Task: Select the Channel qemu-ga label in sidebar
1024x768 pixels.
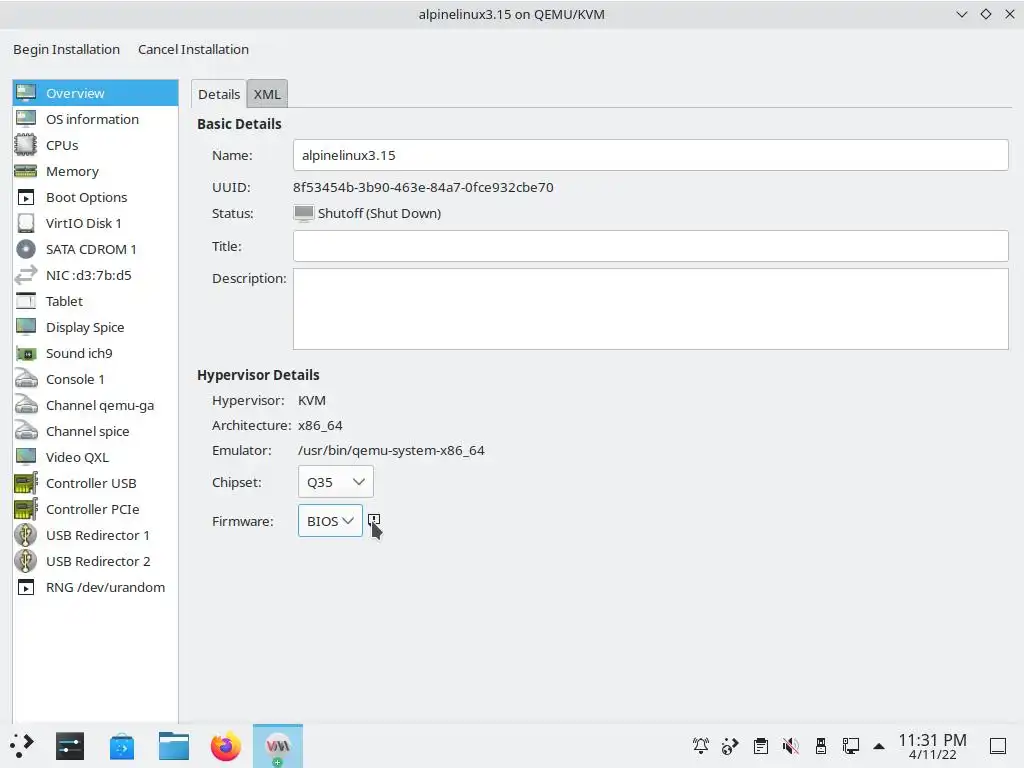Action: pyautogui.click(x=100, y=406)
